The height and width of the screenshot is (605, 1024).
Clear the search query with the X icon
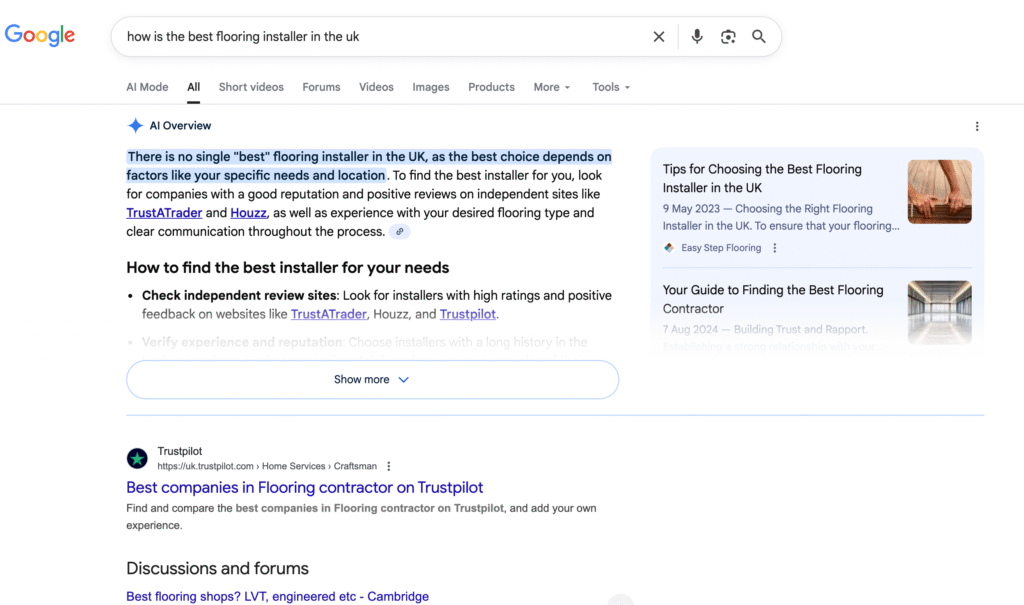pos(659,36)
